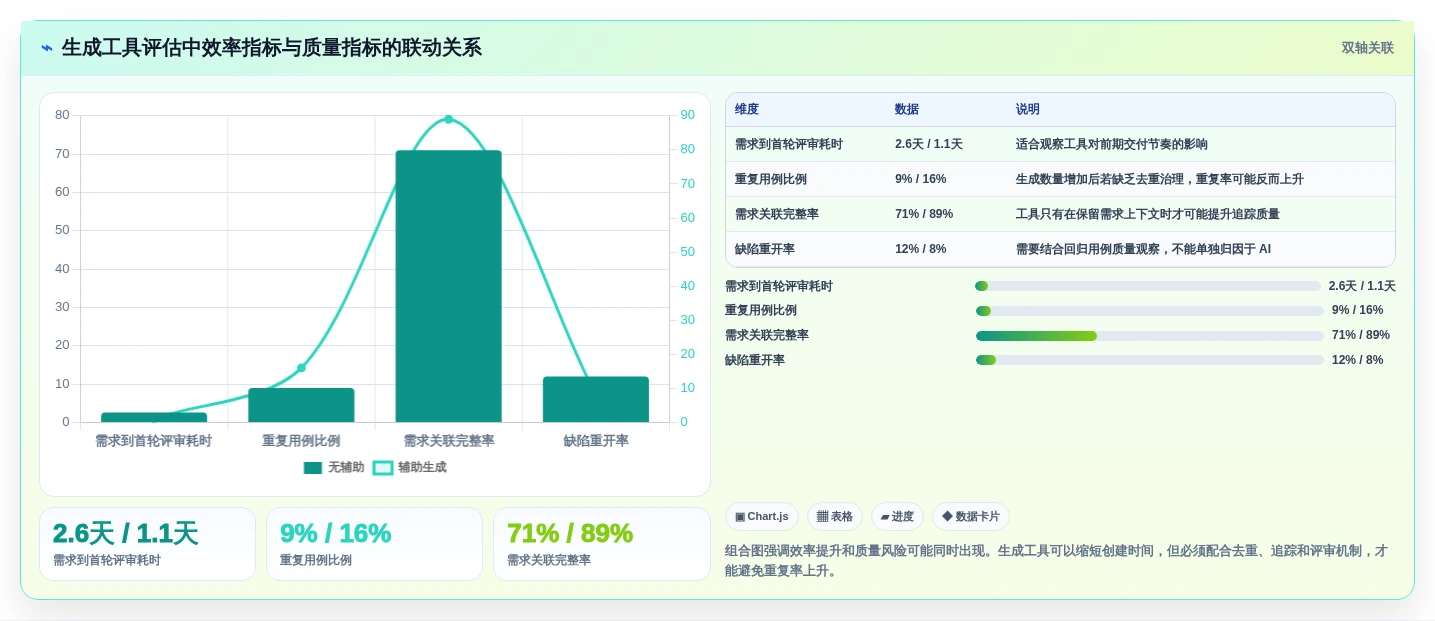Click the 2.6天 / 1.1天 table cell

click(x=929, y=144)
